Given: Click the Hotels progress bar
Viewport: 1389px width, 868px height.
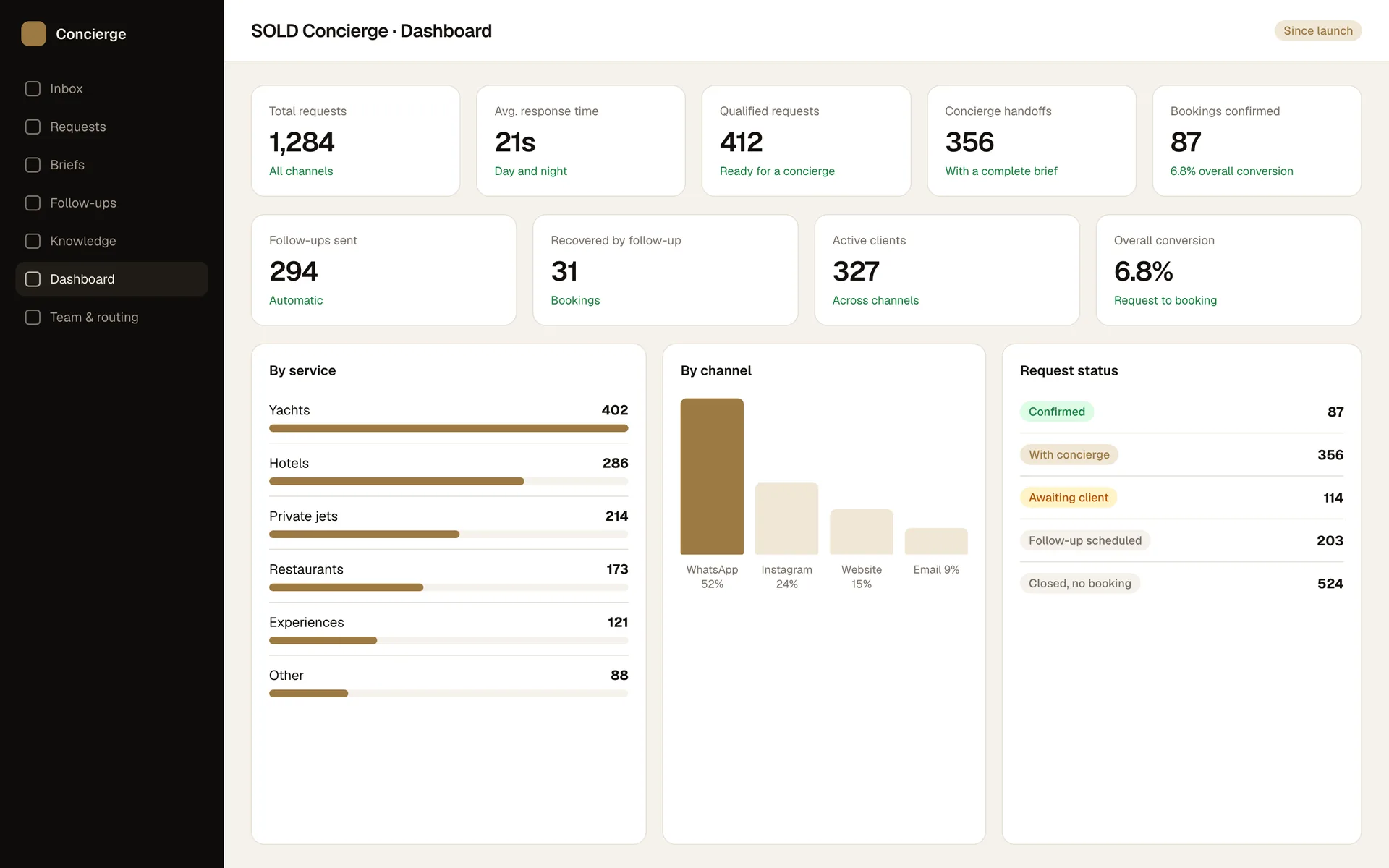Looking at the screenshot, I should click(449, 481).
